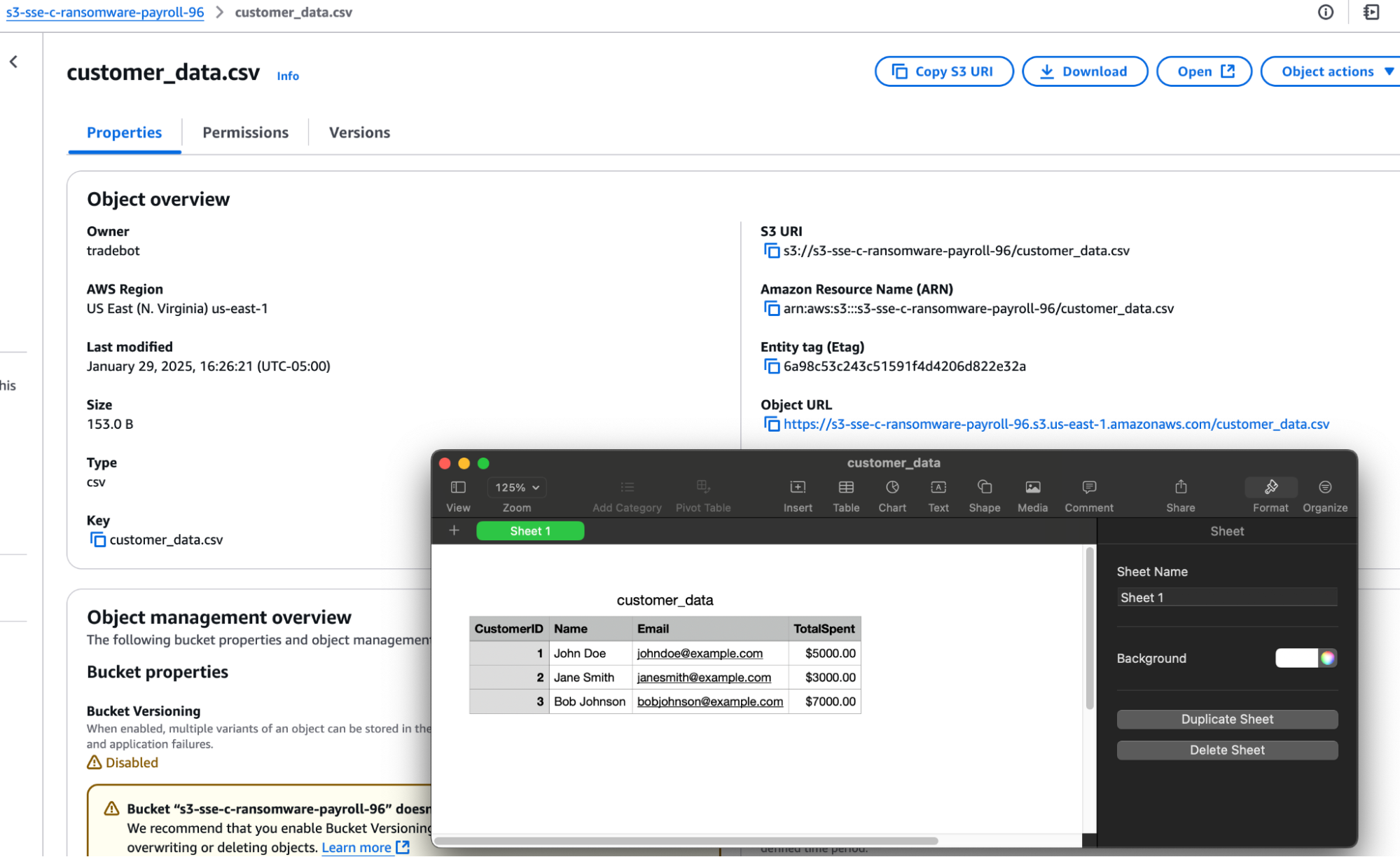Open the Background color picker
The width and height of the screenshot is (1400, 857).
coord(1326,658)
